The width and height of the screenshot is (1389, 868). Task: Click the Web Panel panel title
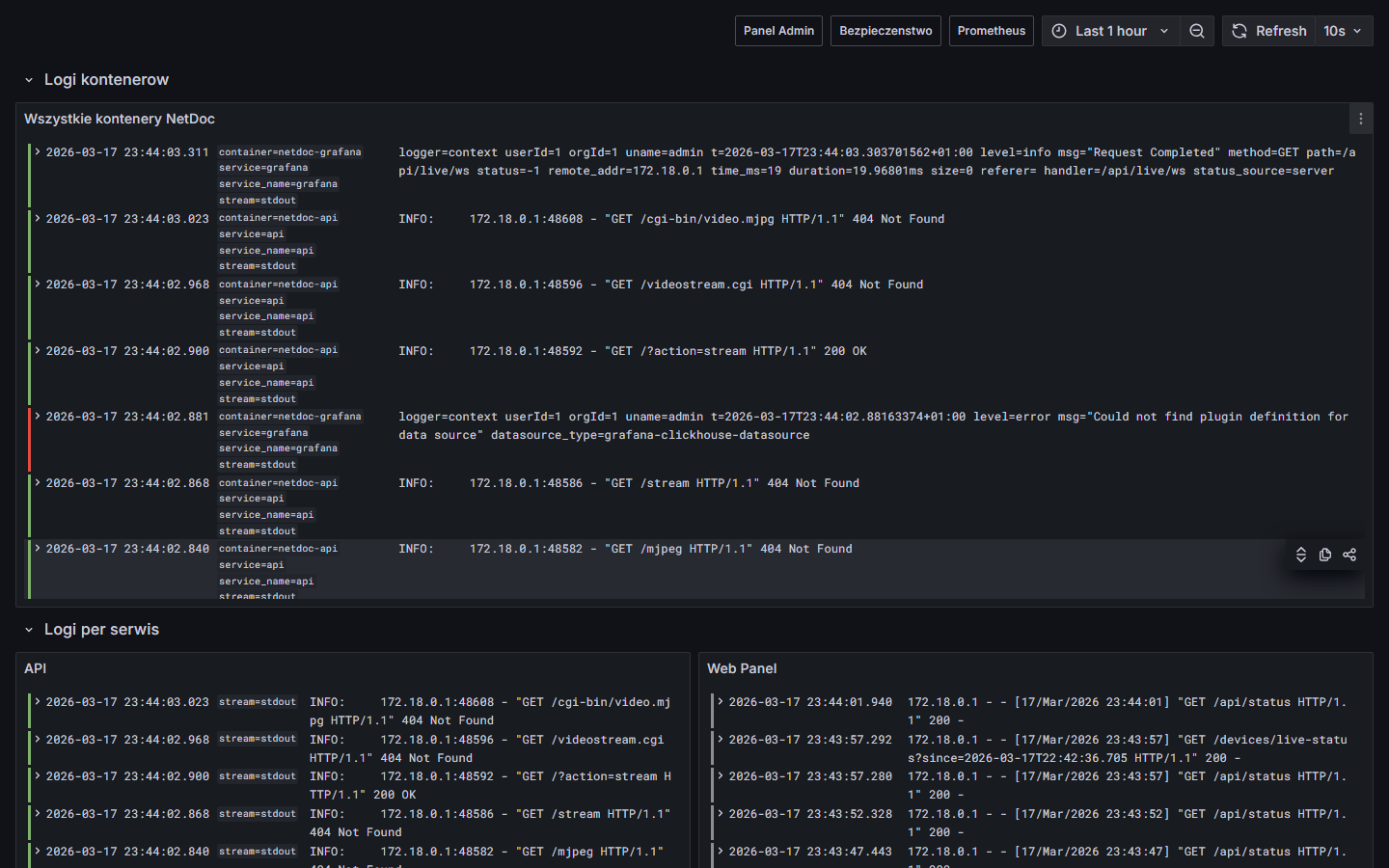point(742,668)
